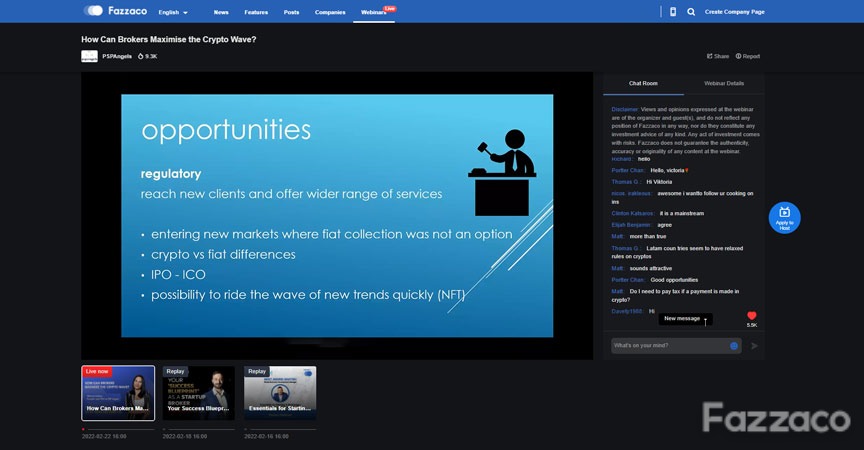Open the English language dropdown
The width and height of the screenshot is (864, 450).
click(x=173, y=12)
